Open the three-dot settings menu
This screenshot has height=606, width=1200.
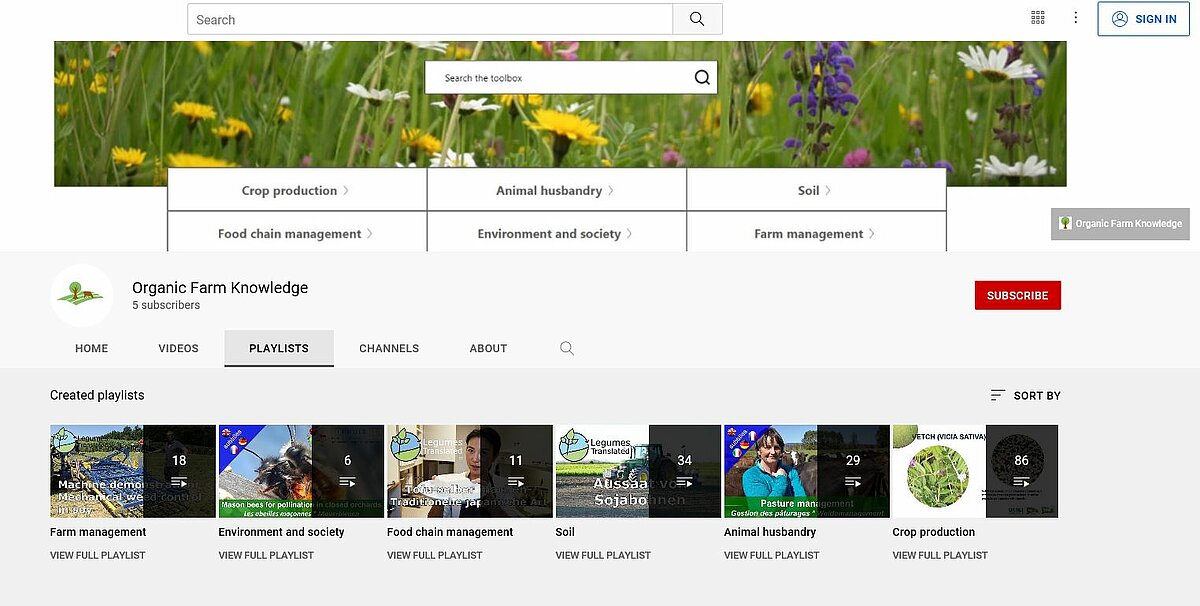pyautogui.click(x=1076, y=18)
